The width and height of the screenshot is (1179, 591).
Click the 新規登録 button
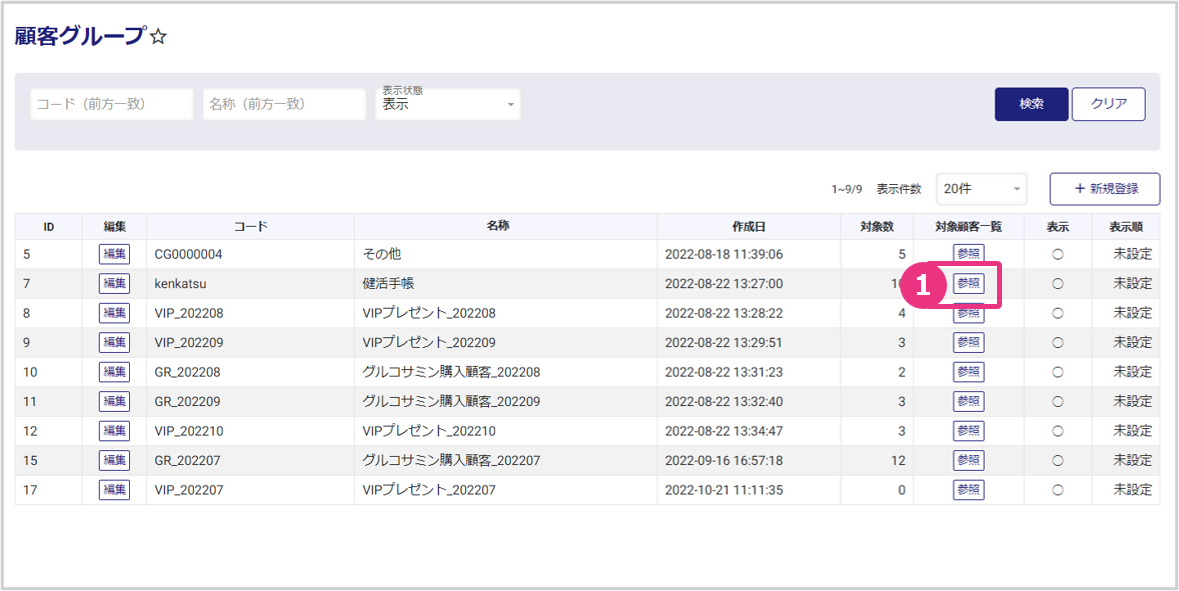(x=1104, y=188)
